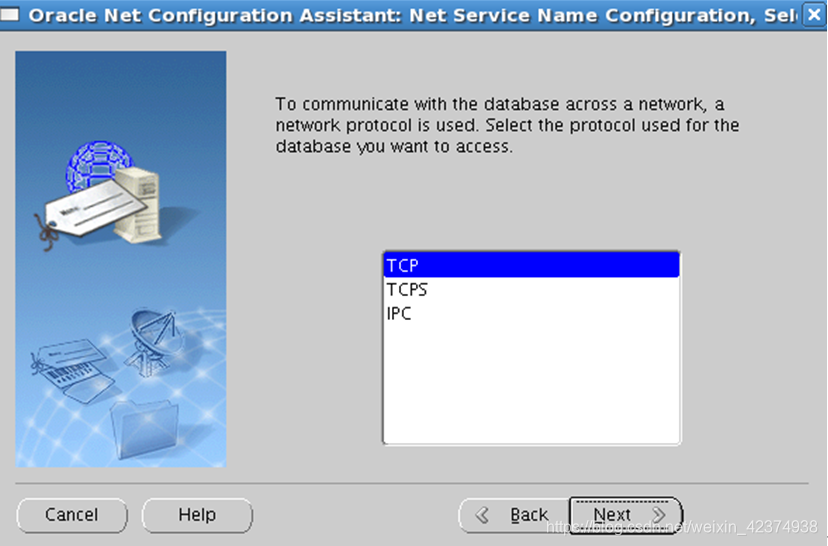Open the window menu icon in title bar
Image resolution: width=828 pixels, height=546 pixels.
coord(10,14)
